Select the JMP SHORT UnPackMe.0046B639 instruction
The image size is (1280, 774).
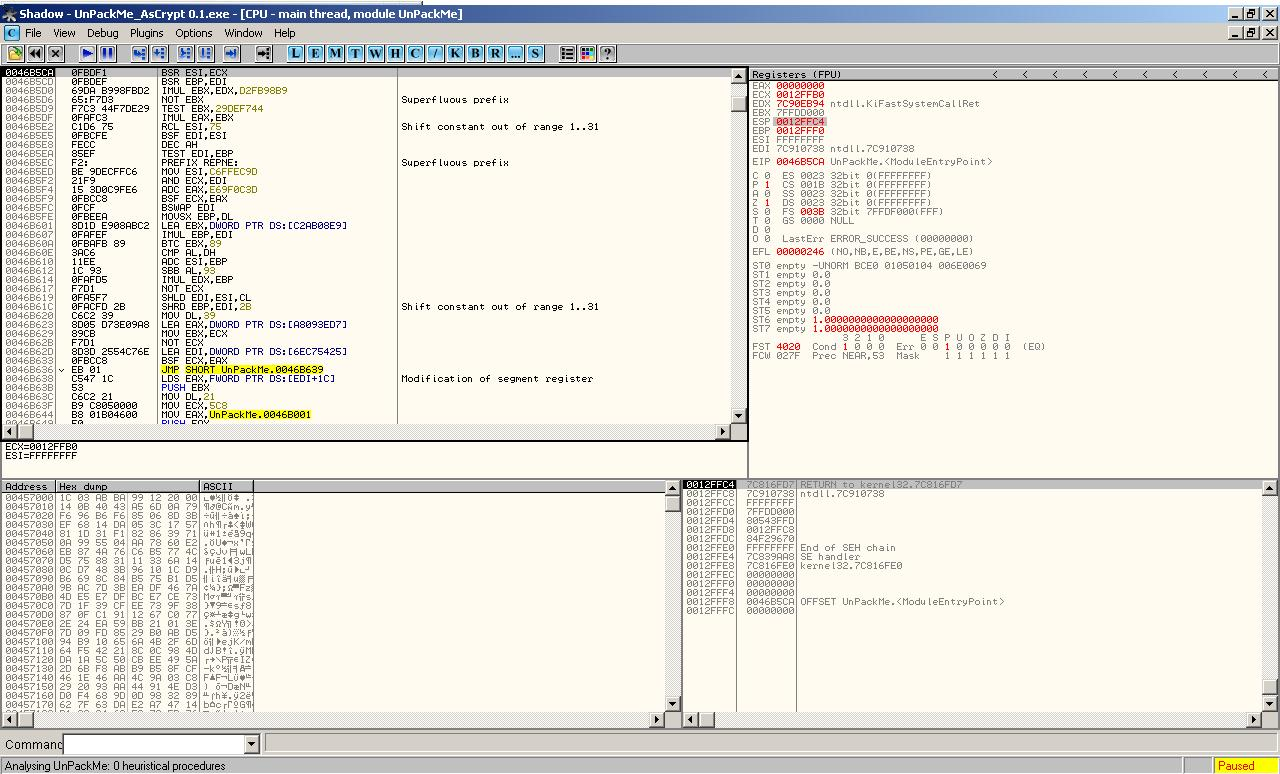(x=241, y=370)
